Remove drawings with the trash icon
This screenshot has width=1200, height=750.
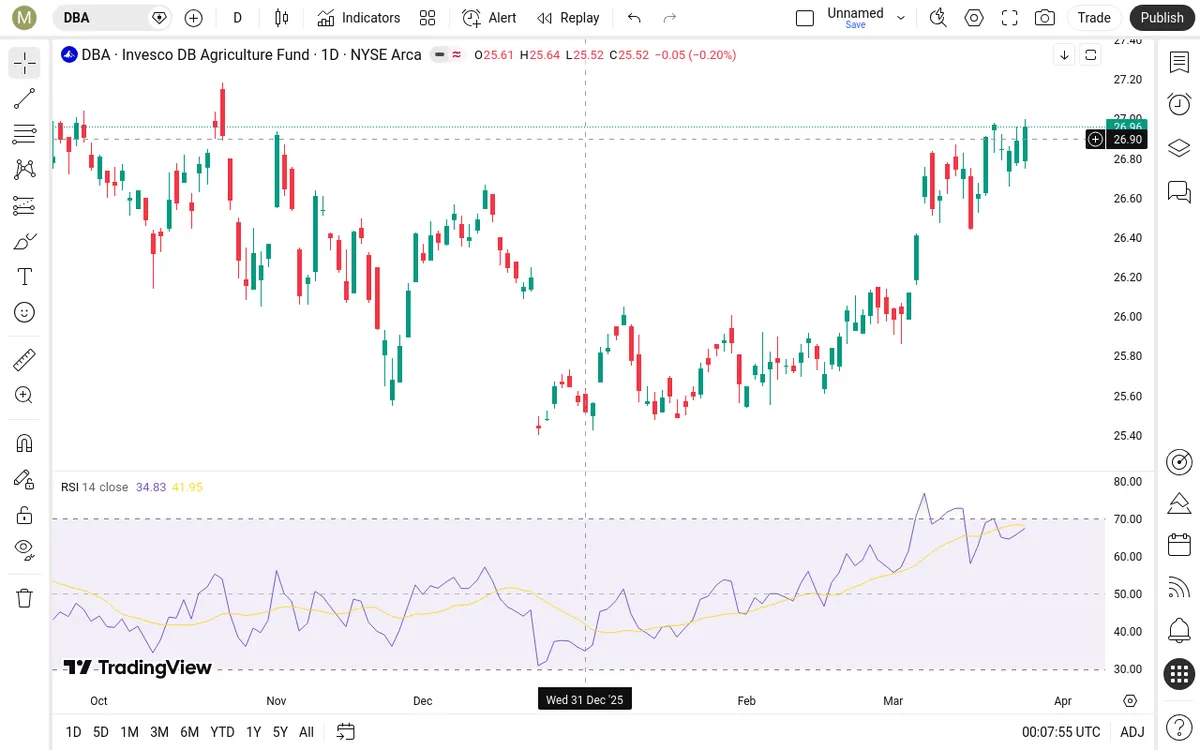coord(25,598)
